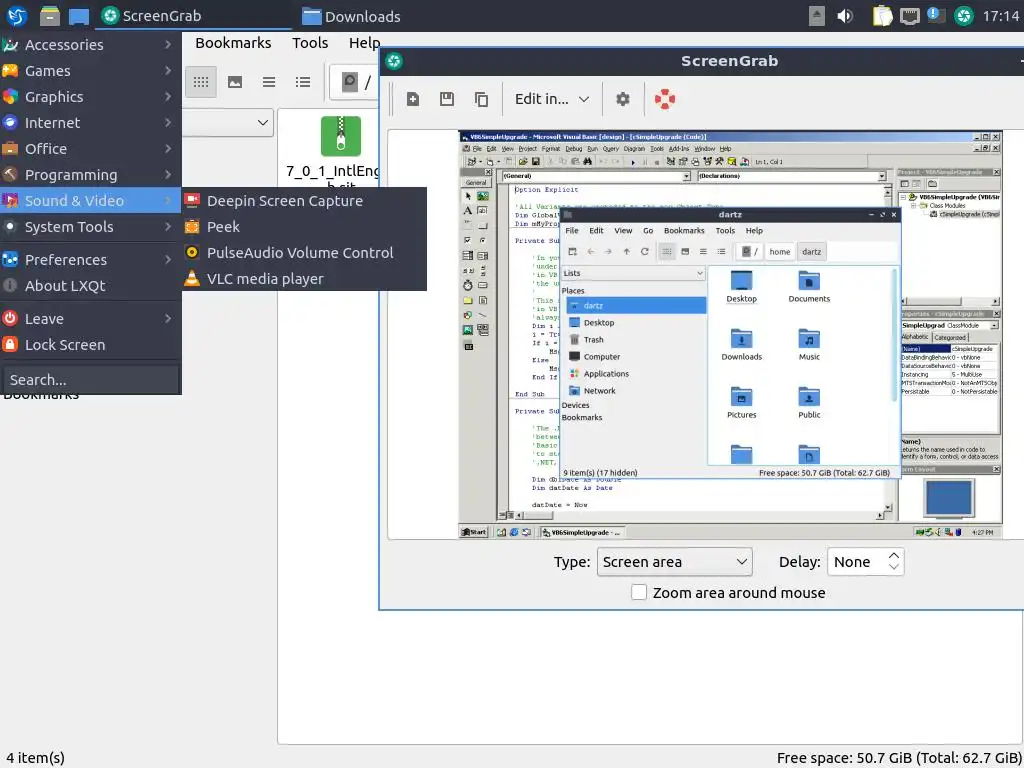The width and height of the screenshot is (1024, 768).
Task: Expand the Games menu category
Action: click(x=90, y=71)
